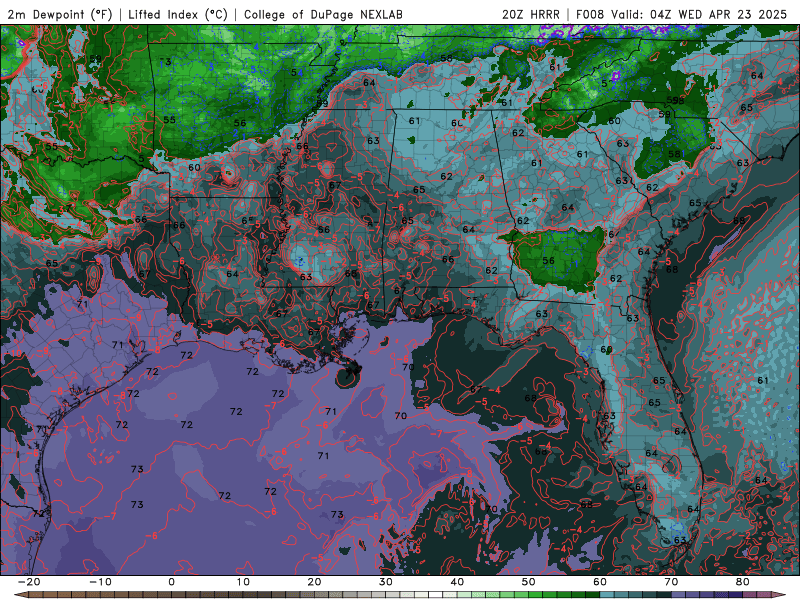Pick the brown segment of the color scale bar
Viewport: 800px width, 600px height.
pyautogui.click(x=102, y=595)
